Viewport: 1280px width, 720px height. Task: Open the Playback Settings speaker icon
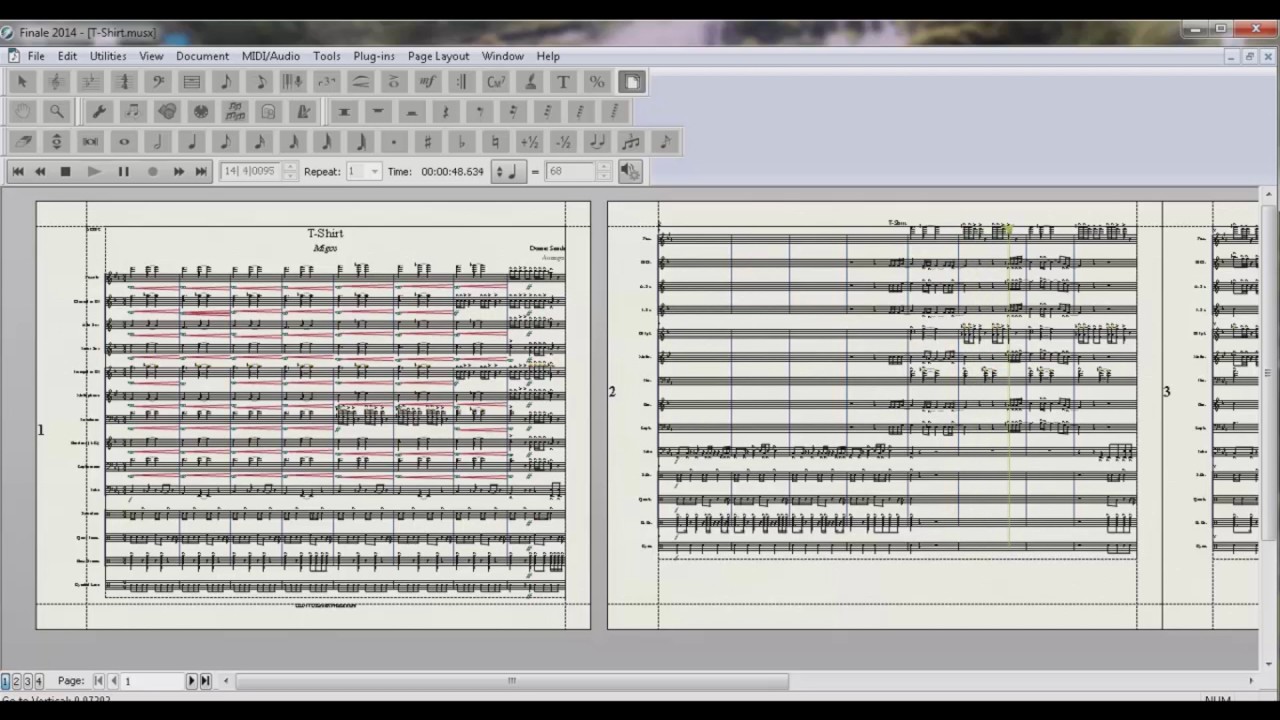[x=630, y=172]
